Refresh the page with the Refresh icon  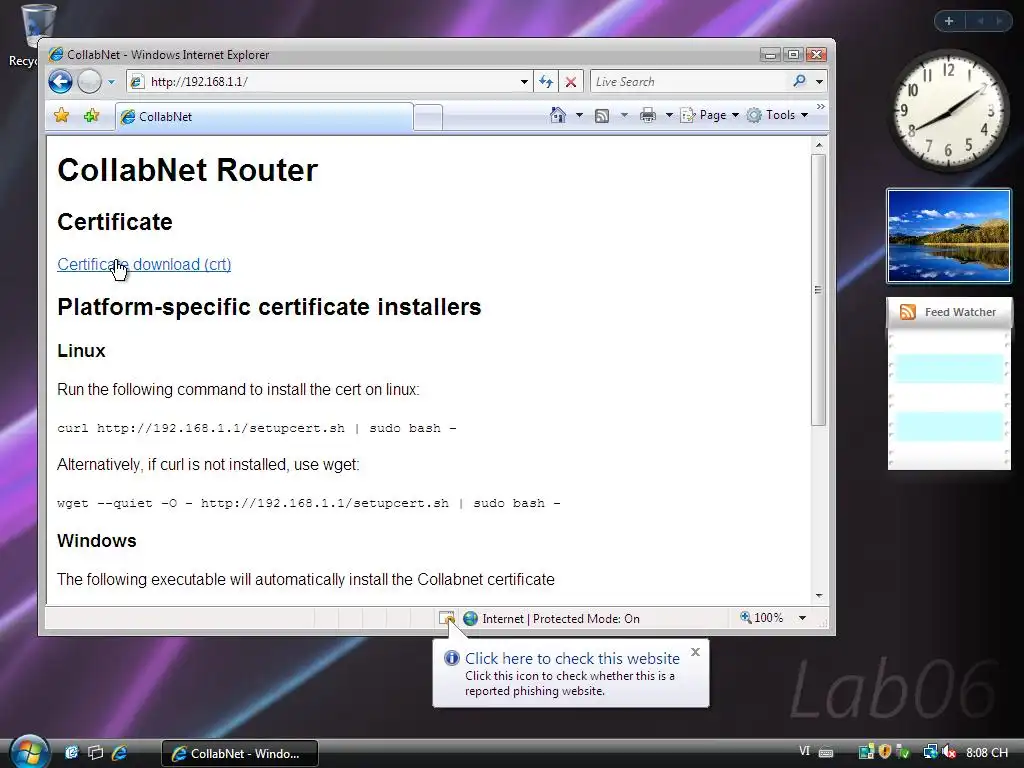(546, 82)
